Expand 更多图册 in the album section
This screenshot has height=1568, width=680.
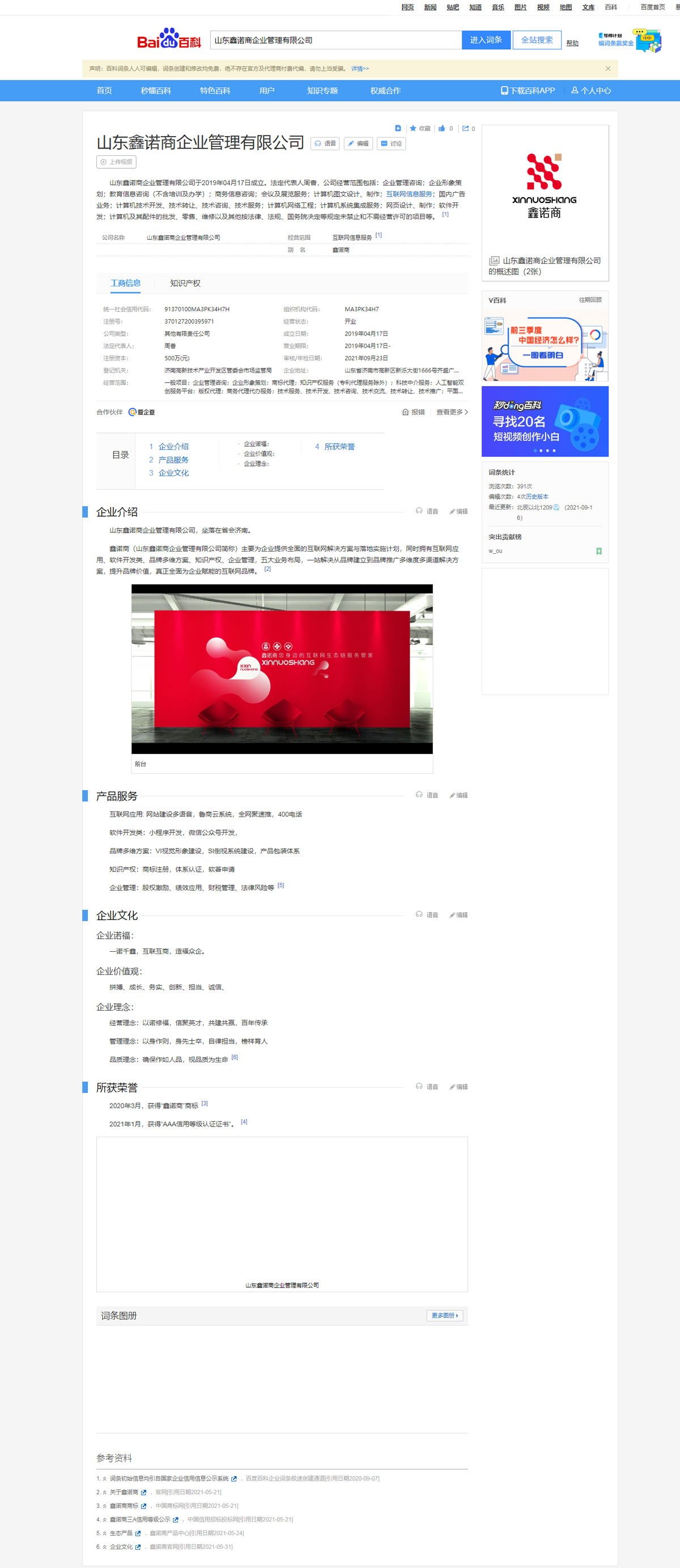point(445,1315)
